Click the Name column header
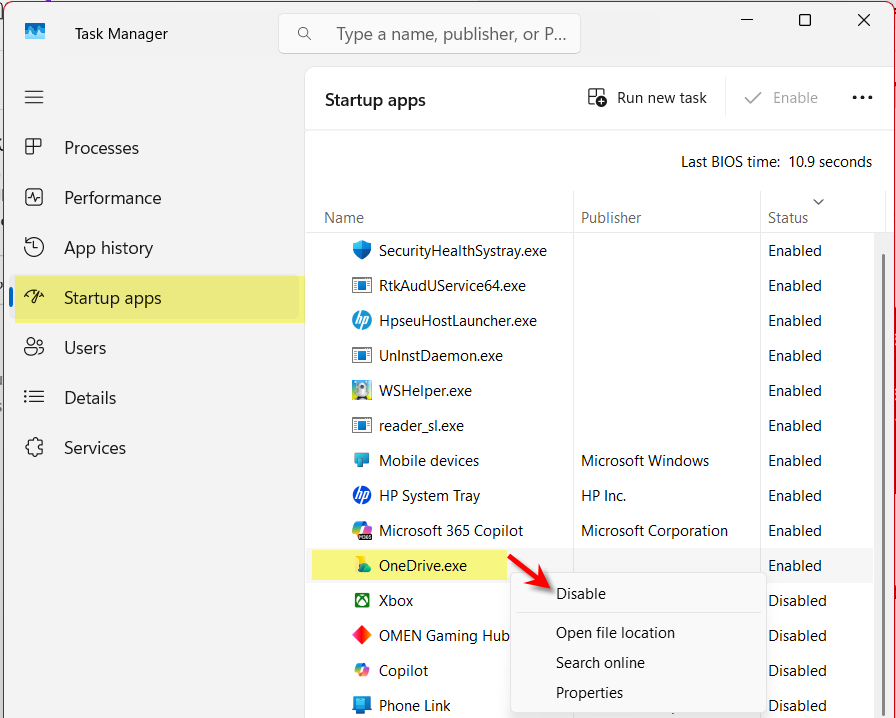 pyautogui.click(x=344, y=218)
